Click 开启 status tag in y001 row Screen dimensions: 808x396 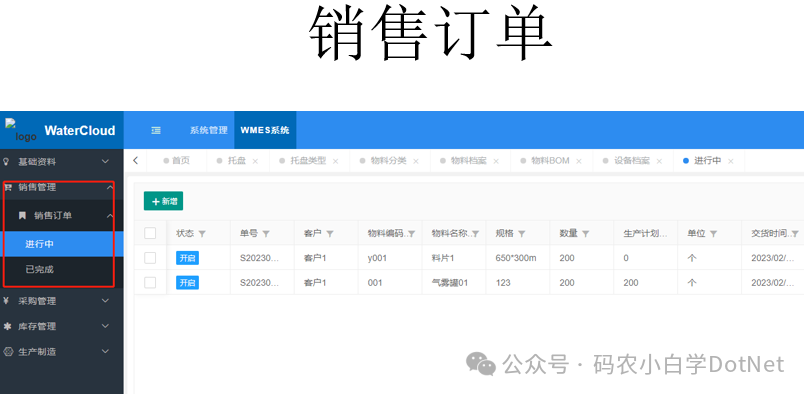tap(188, 258)
